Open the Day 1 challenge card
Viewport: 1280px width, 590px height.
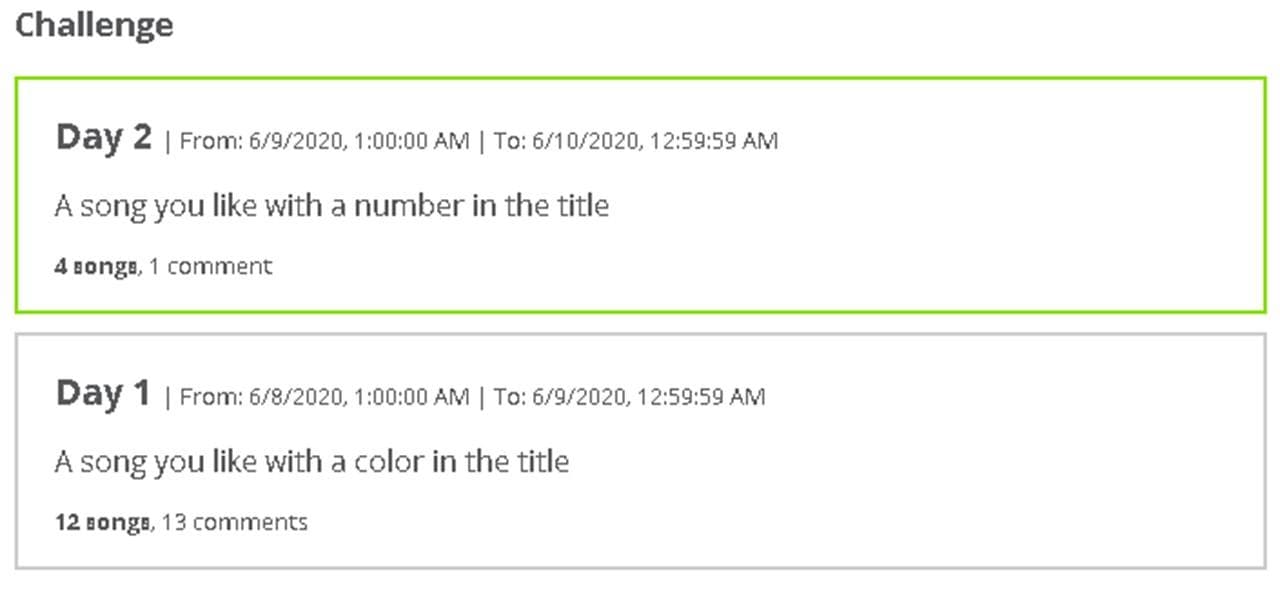click(x=640, y=451)
